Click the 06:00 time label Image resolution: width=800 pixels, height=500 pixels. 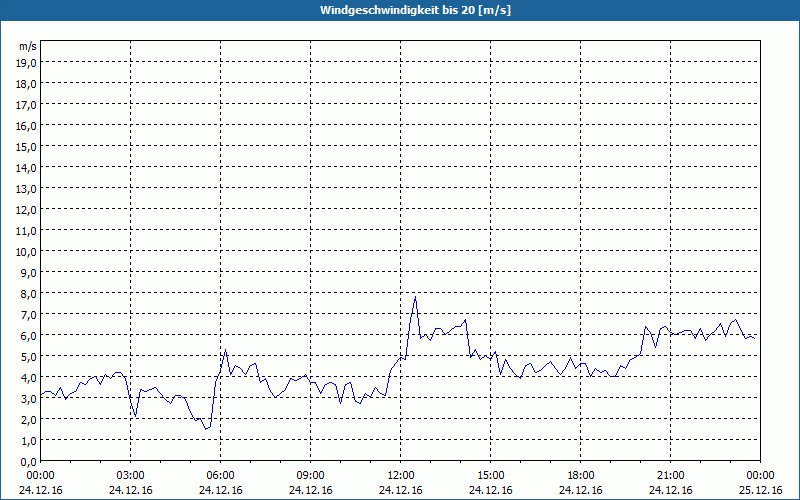pos(220,476)
